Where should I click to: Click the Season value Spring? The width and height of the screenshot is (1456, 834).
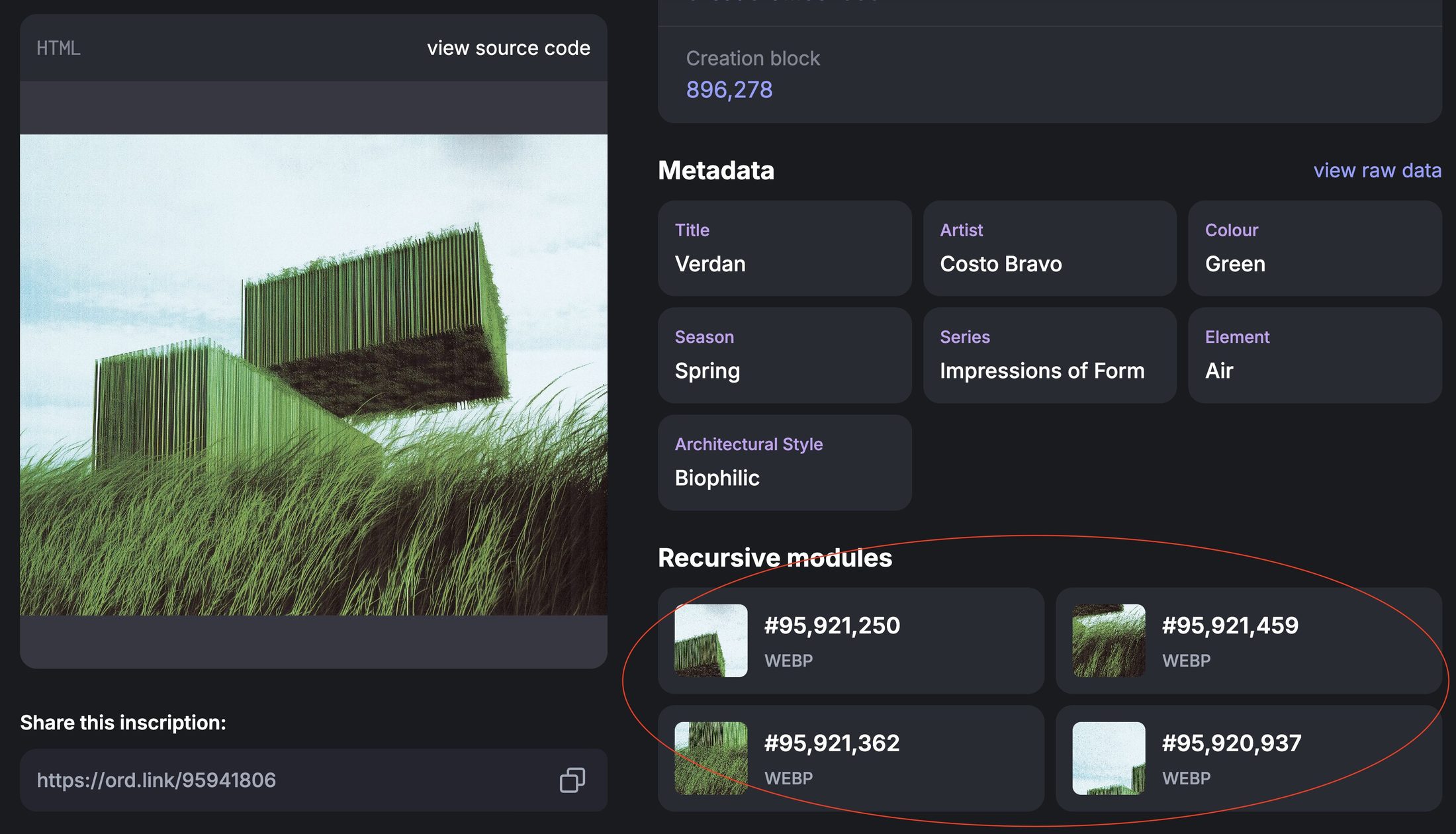707,371
